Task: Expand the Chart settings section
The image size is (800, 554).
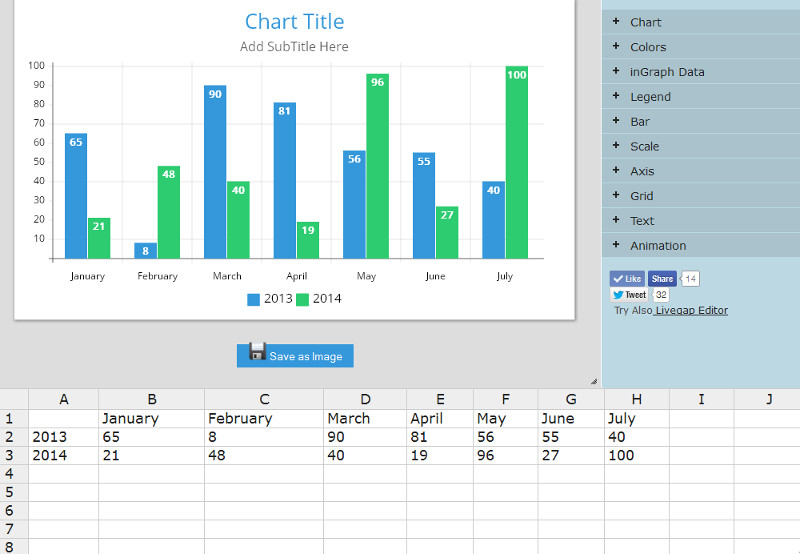Action: (x=645, y=22)
